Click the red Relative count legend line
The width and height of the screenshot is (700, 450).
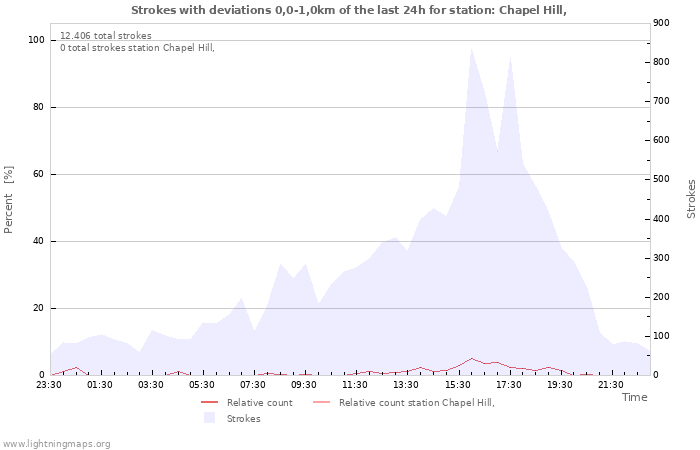209,403
